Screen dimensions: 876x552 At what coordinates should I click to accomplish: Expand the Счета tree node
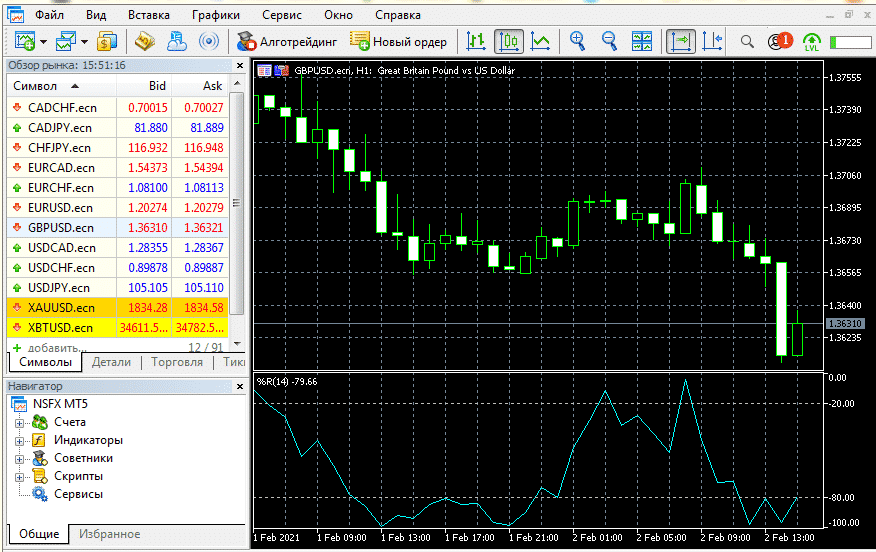(x=19, y=423)
